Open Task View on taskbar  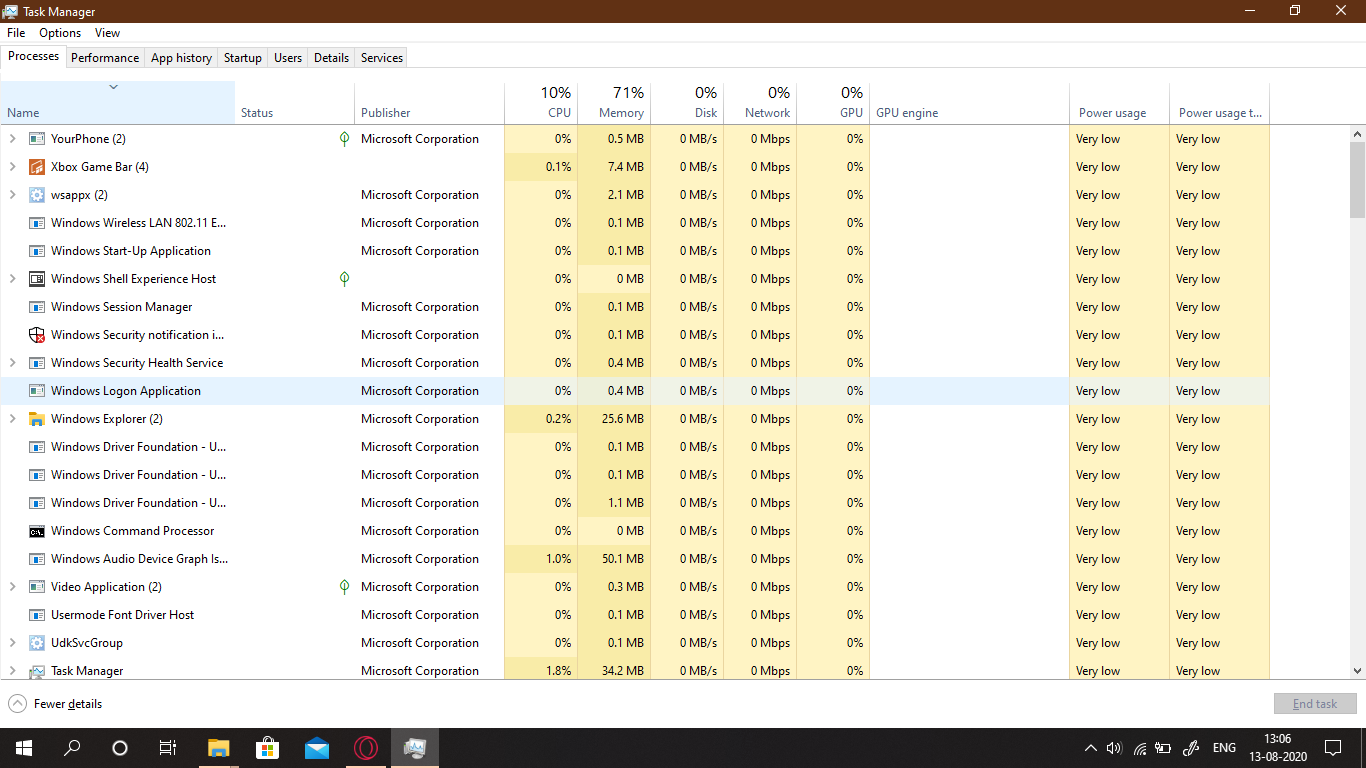pos(168,748)
